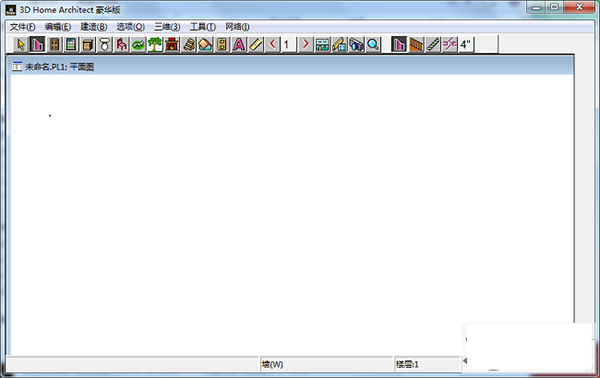
Task: Select the roof tool
Action: point(205,45)
